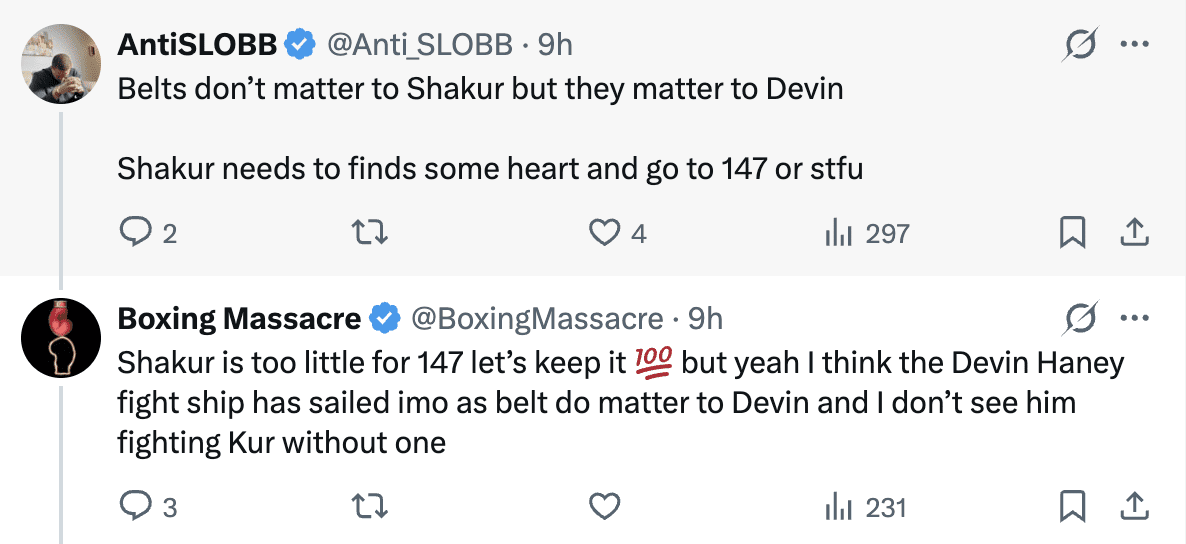Open more options menu on AntiSLOBB's tweet

click(x=1135, y=45)
